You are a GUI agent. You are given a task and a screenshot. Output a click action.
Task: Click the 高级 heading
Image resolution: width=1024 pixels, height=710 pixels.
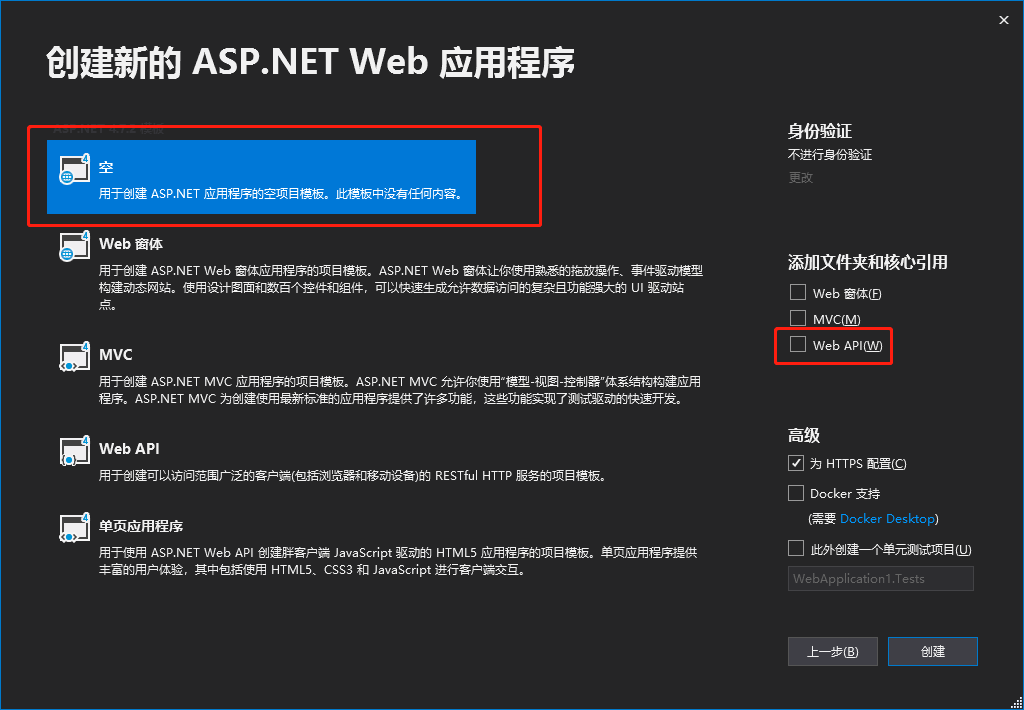pos(804,435)
